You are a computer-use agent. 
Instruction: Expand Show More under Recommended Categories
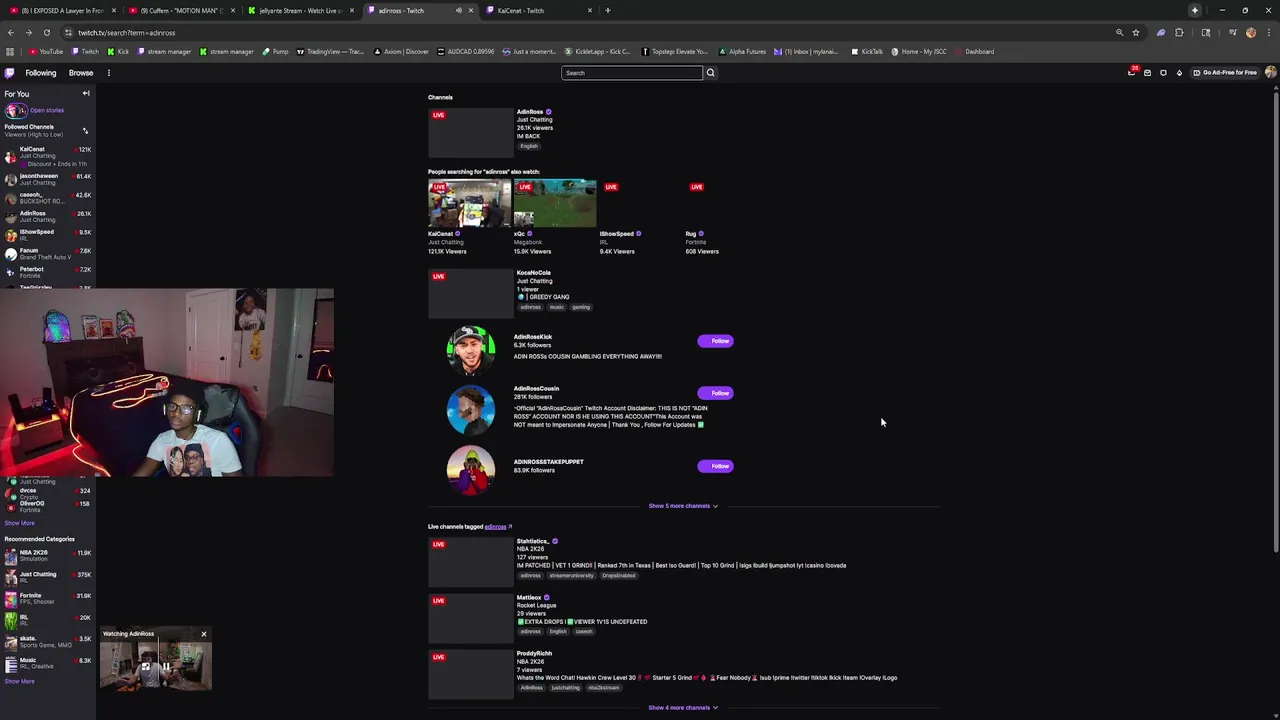pos(19,682)
